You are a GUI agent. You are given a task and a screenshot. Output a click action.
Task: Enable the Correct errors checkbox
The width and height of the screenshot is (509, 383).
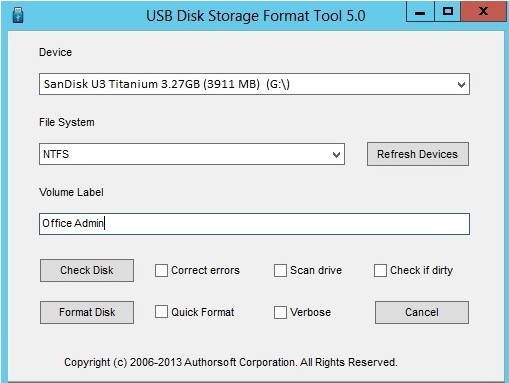[x=161, y=270]
